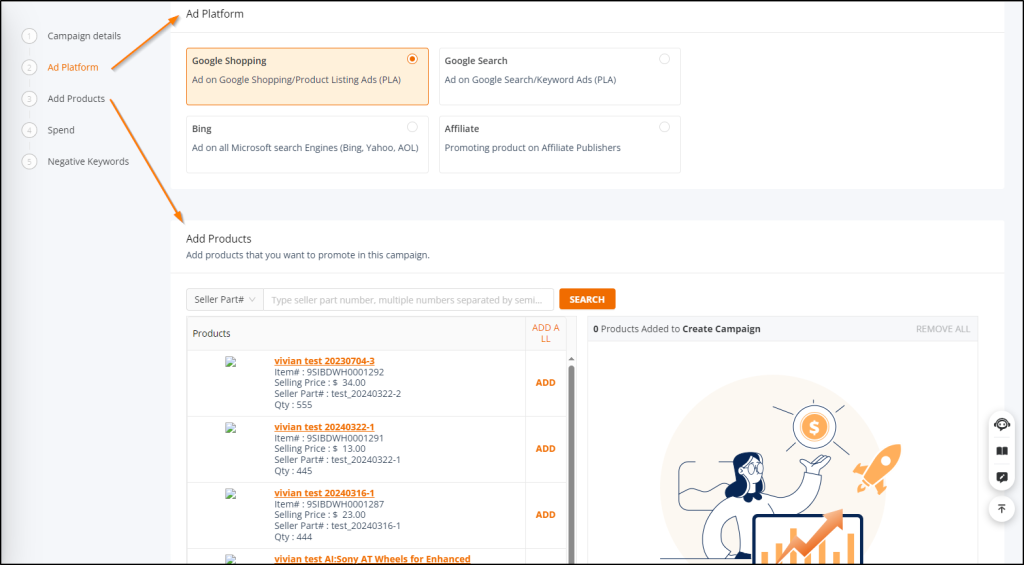Select the Google Search radio button
The image size is (1024, 565).
point(664,59)
